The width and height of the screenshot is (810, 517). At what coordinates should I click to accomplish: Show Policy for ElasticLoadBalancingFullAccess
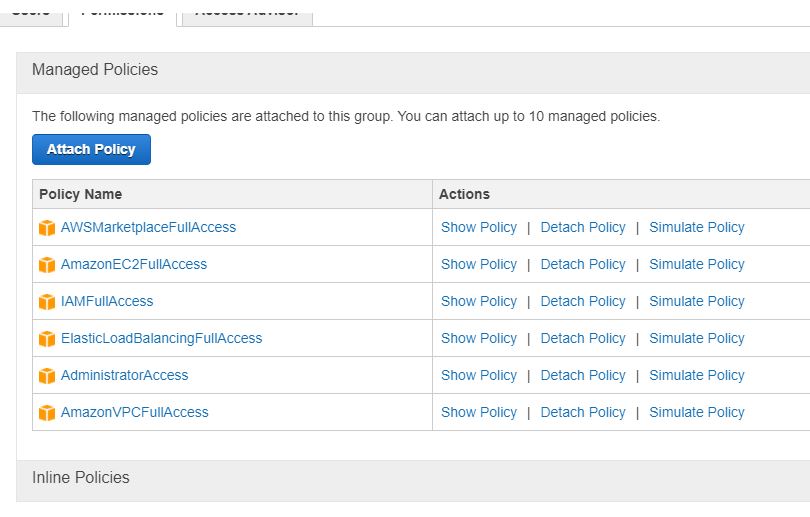point(478,338)
